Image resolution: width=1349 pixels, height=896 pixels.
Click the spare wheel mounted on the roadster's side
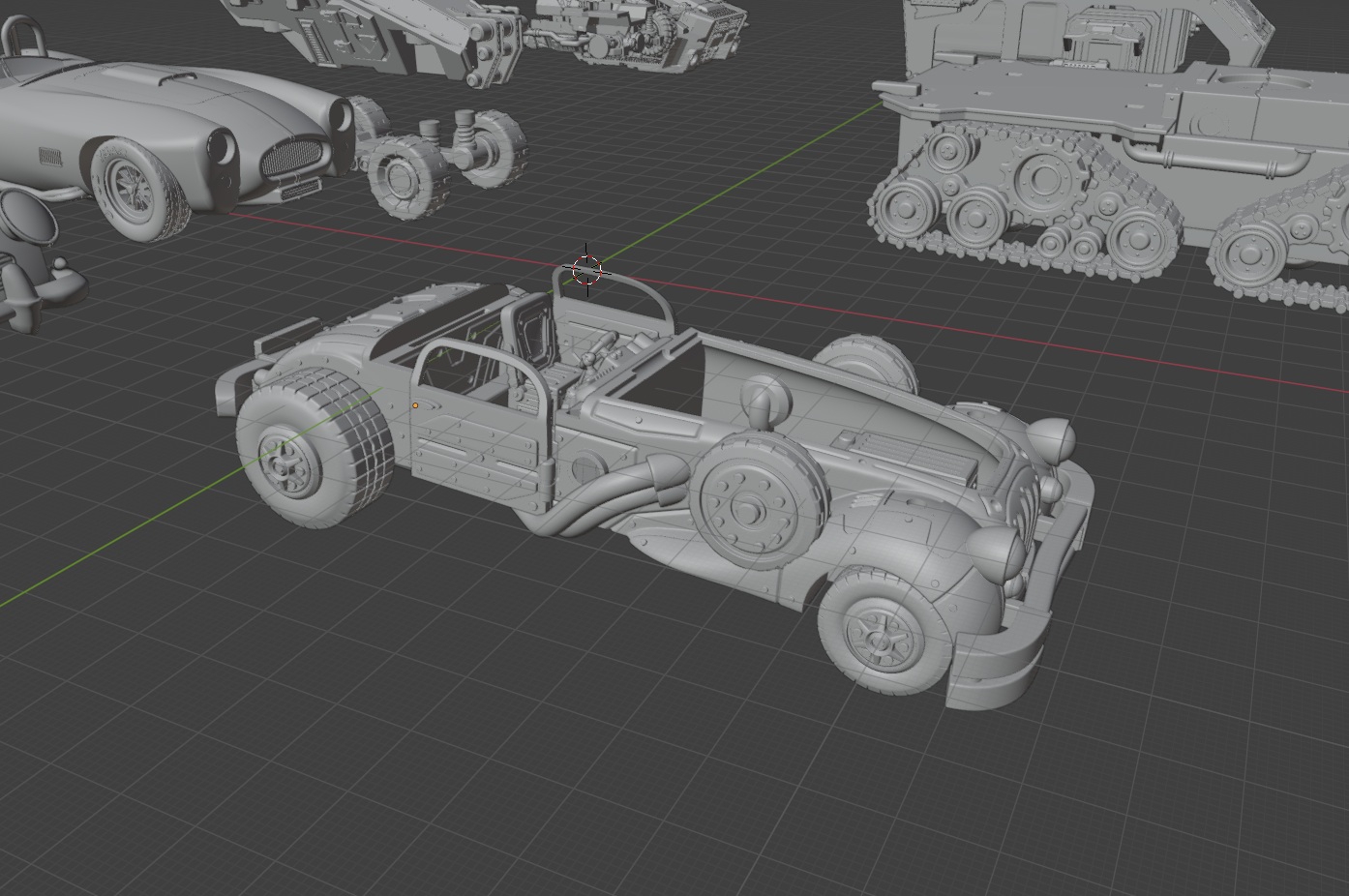(760, 499)
